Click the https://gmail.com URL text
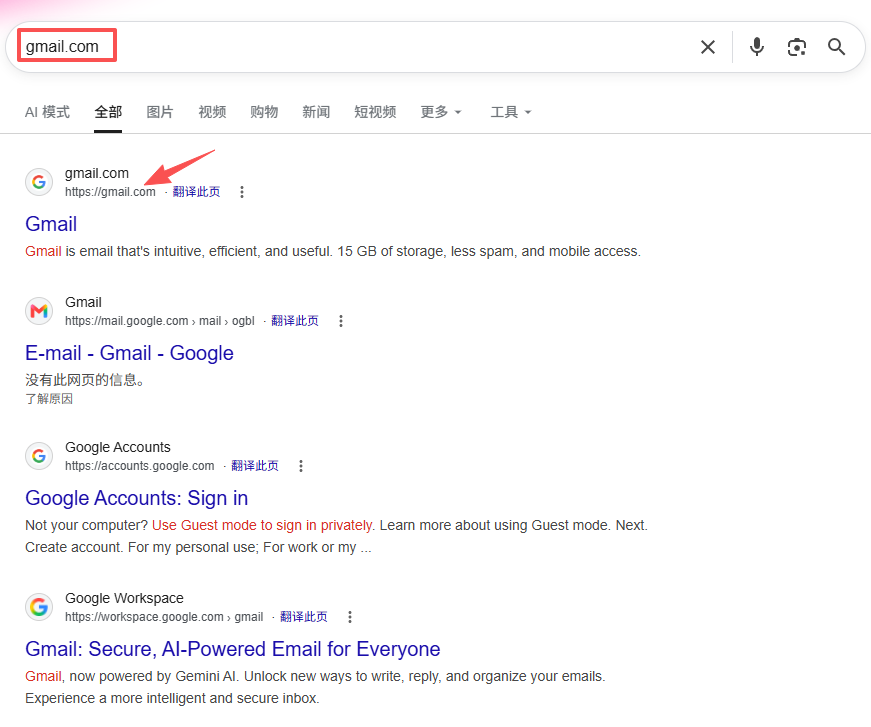The width and height of the screenshot is (871, 727). pyautogui.click(x=110, y=192)
